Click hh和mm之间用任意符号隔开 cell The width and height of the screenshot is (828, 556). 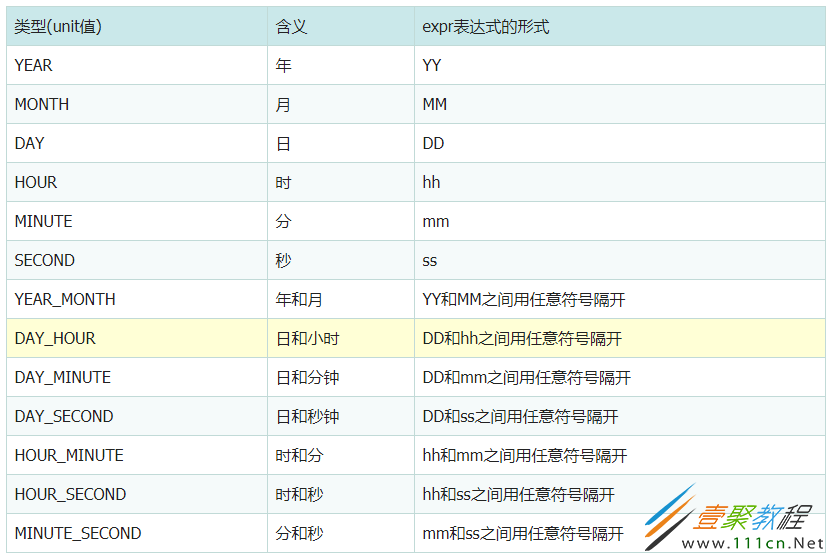coord(620,455)
